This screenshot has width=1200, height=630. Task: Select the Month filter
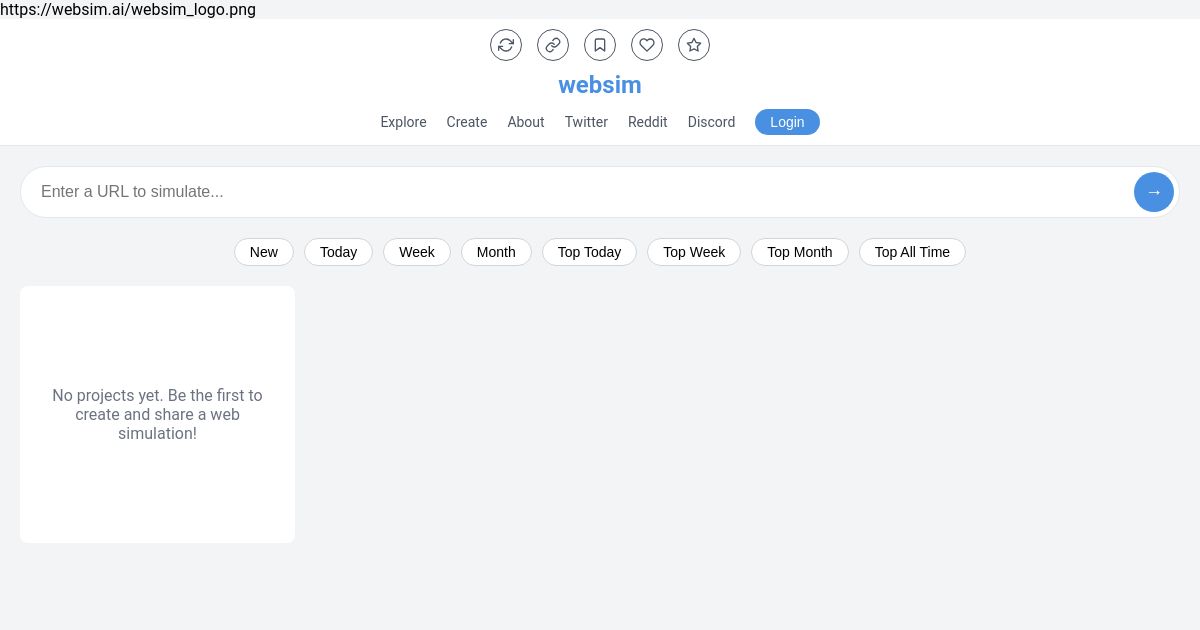[x=496, y=252]
